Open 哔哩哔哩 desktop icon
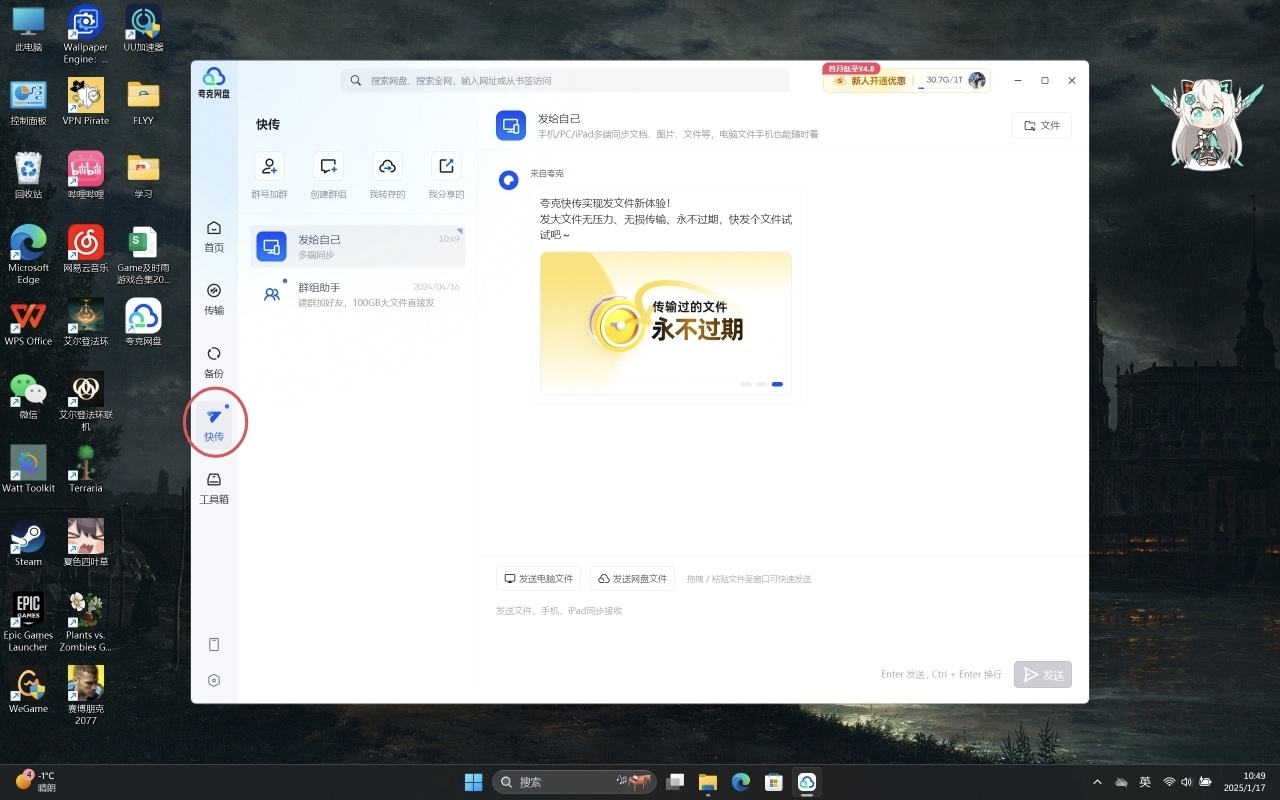Viewport: 1280px width, 800px height. pyautogui.click(x=86, y=176)
